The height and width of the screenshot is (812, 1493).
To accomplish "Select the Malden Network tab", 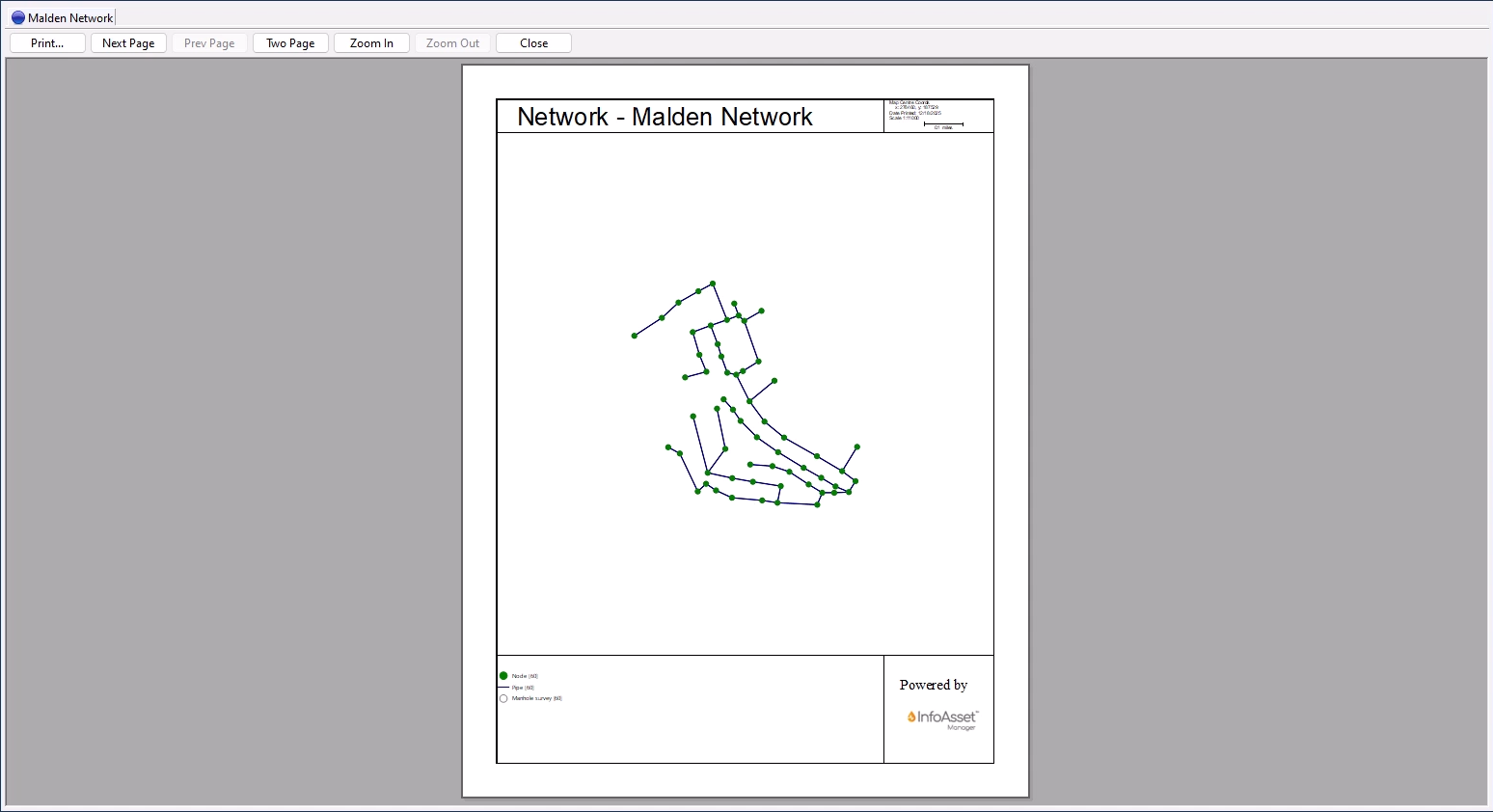I will 62,16.
